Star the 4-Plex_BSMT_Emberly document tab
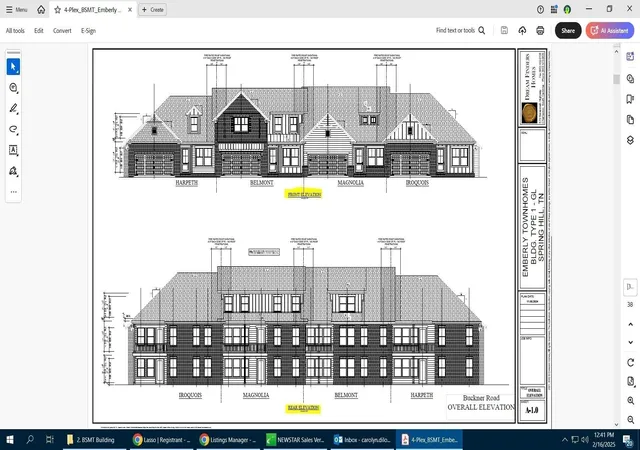This screenshot has width=640, height=450. click(x=58, y=9)
